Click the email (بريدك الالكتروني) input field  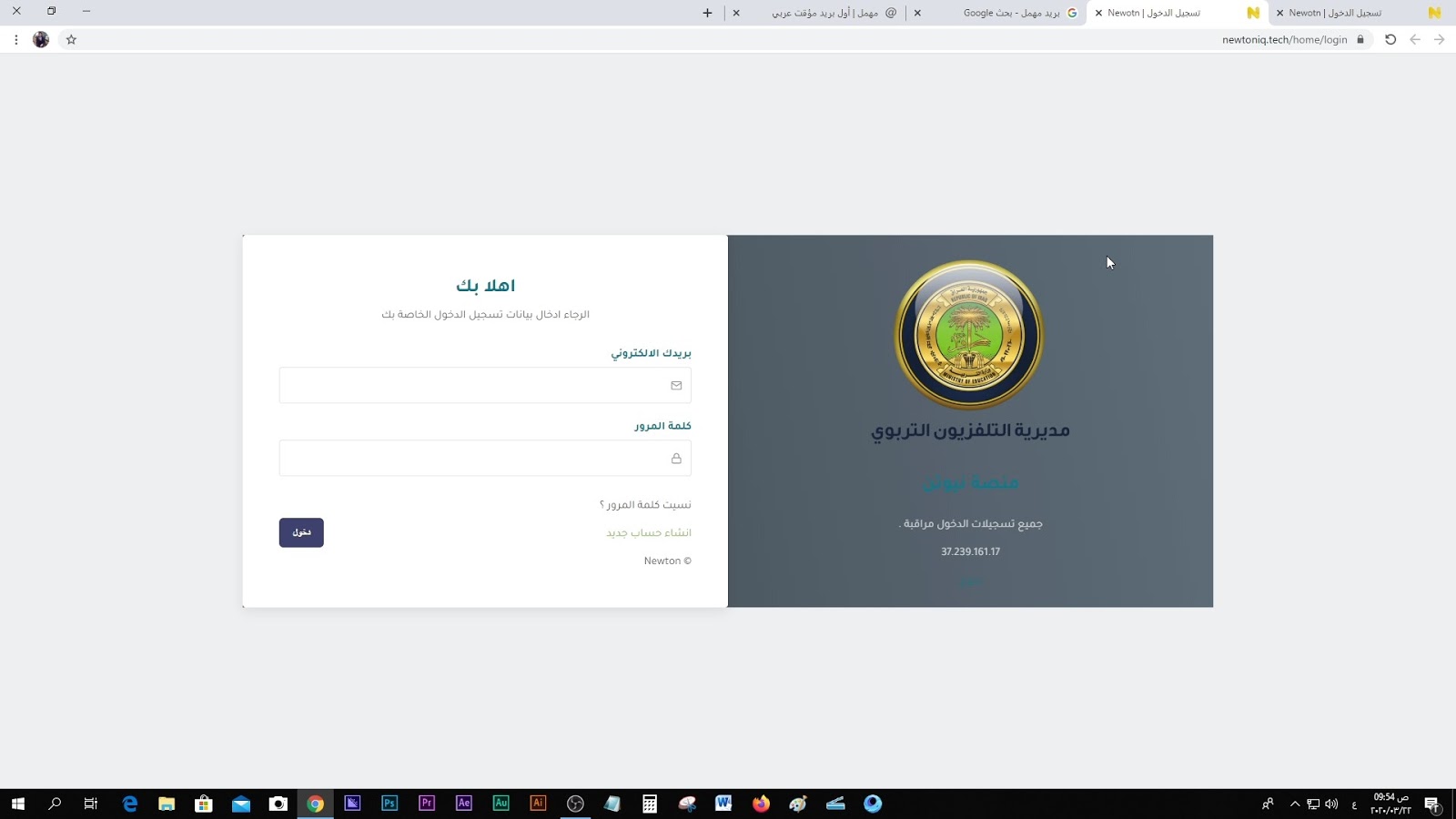click(485, 385)
